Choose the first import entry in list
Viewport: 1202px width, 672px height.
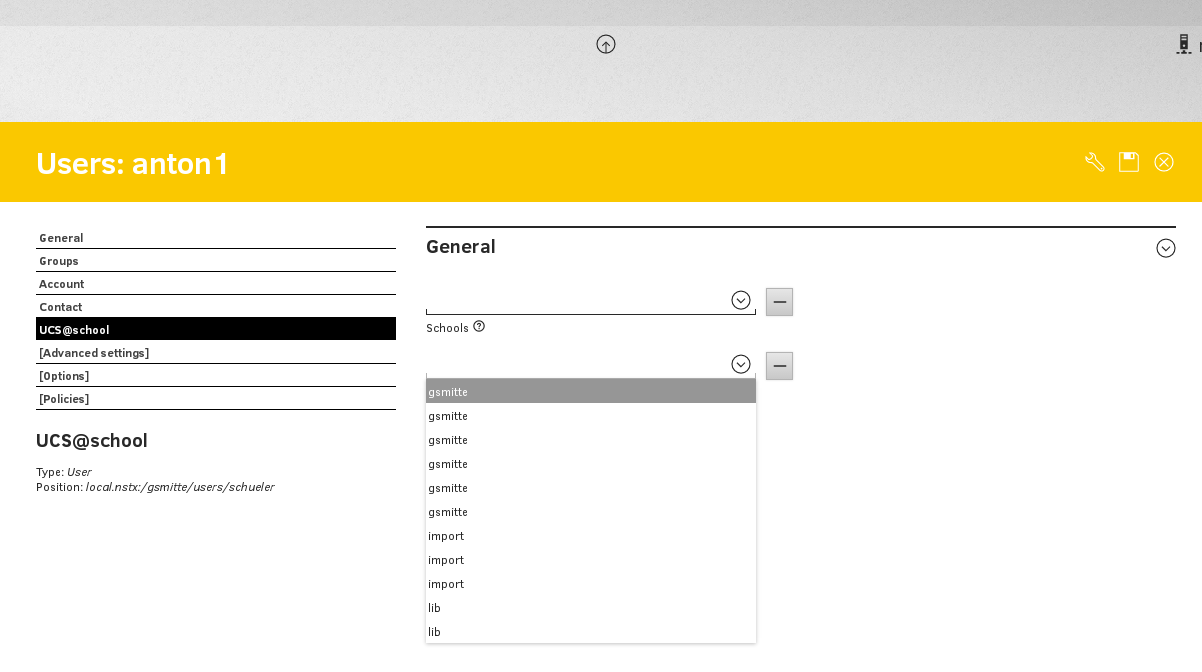590,536
